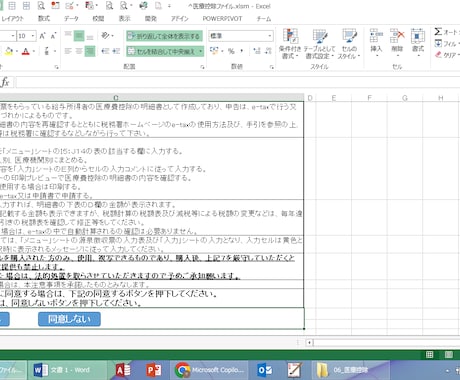Open the POWERPIVOT tab
Image resolution: width=460 pixels, height=380 pixels.
222,19
